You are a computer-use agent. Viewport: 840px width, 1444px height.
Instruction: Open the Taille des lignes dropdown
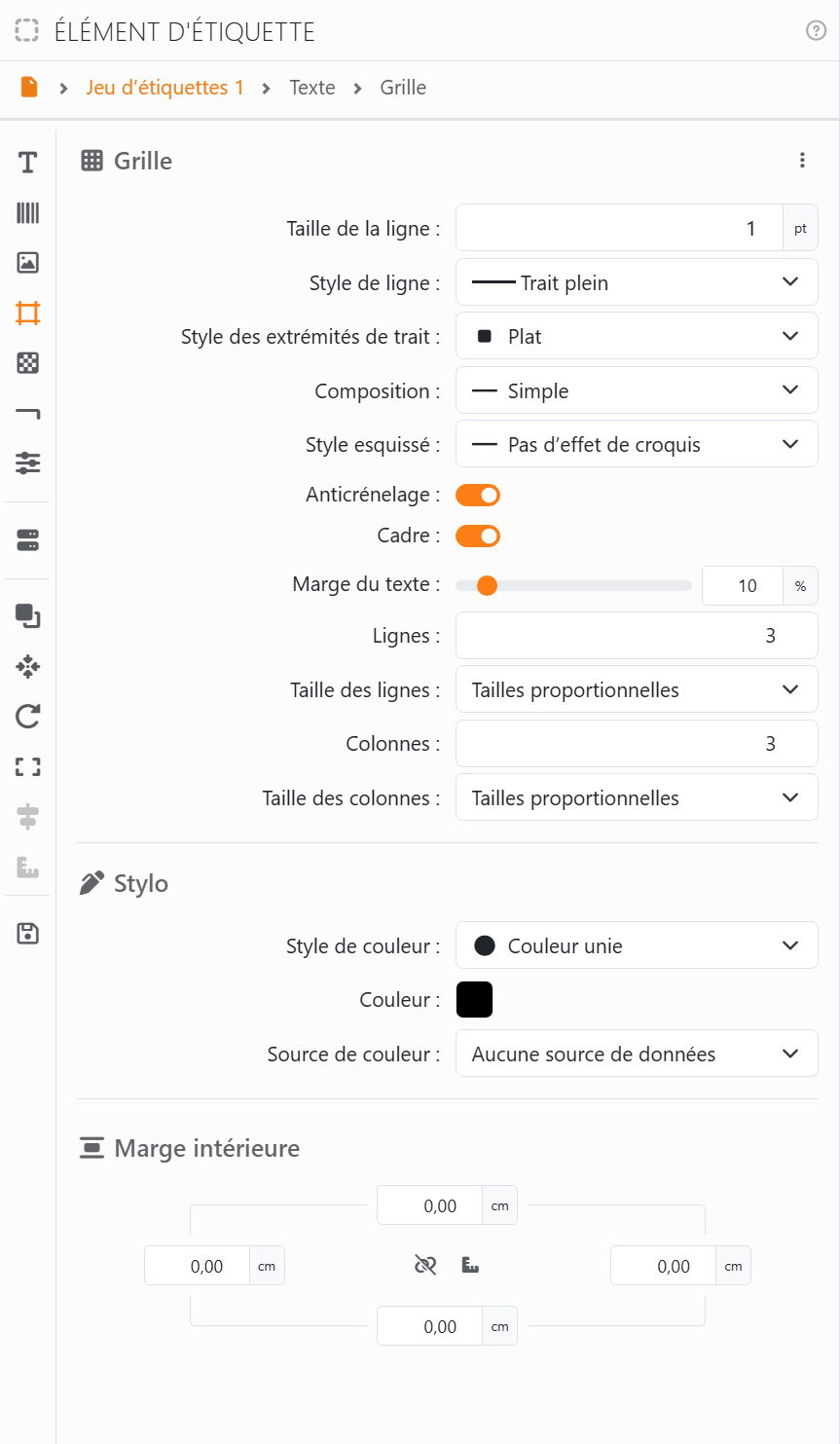click(x=637, y=689)
